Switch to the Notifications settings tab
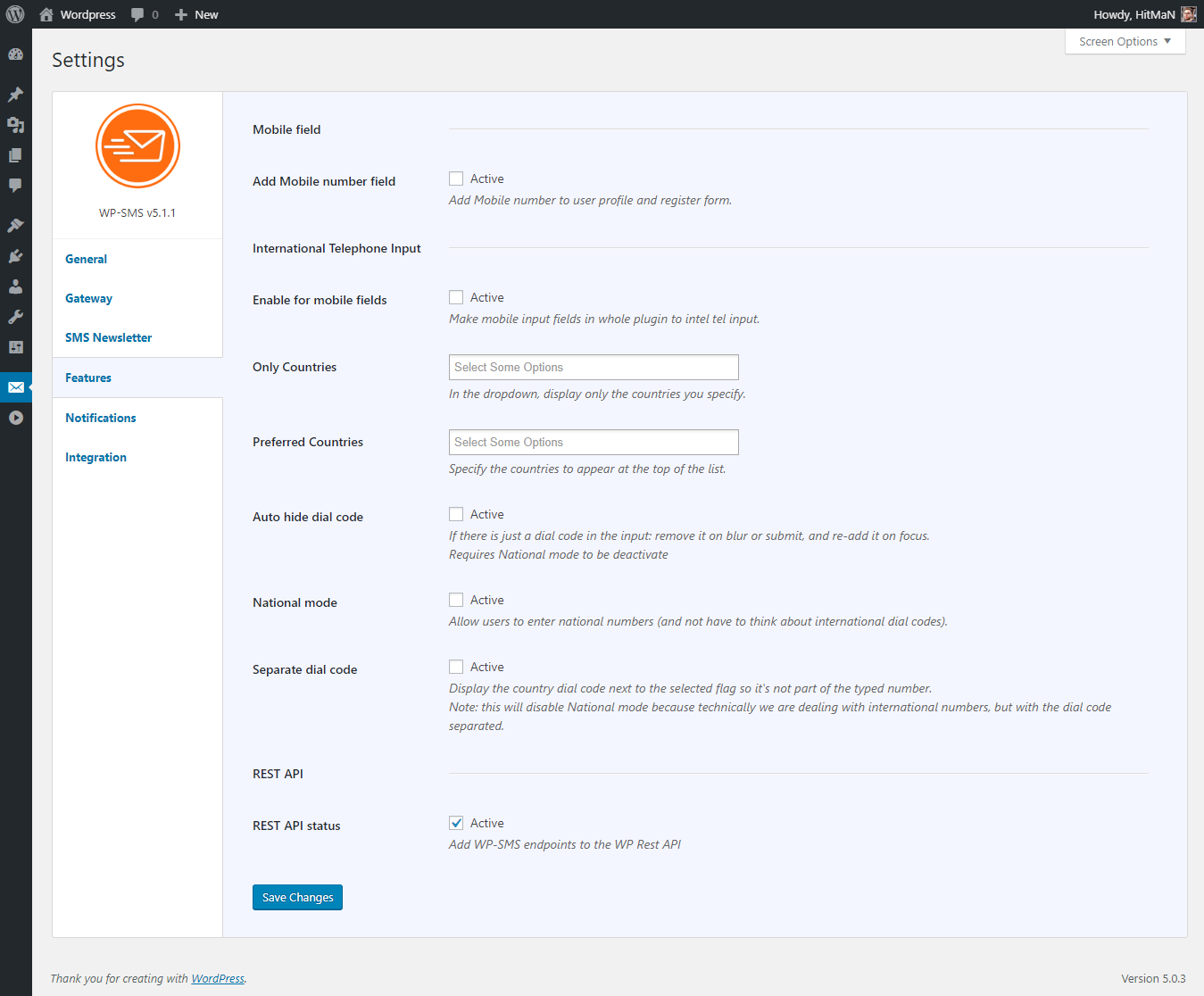 (101, 418)
